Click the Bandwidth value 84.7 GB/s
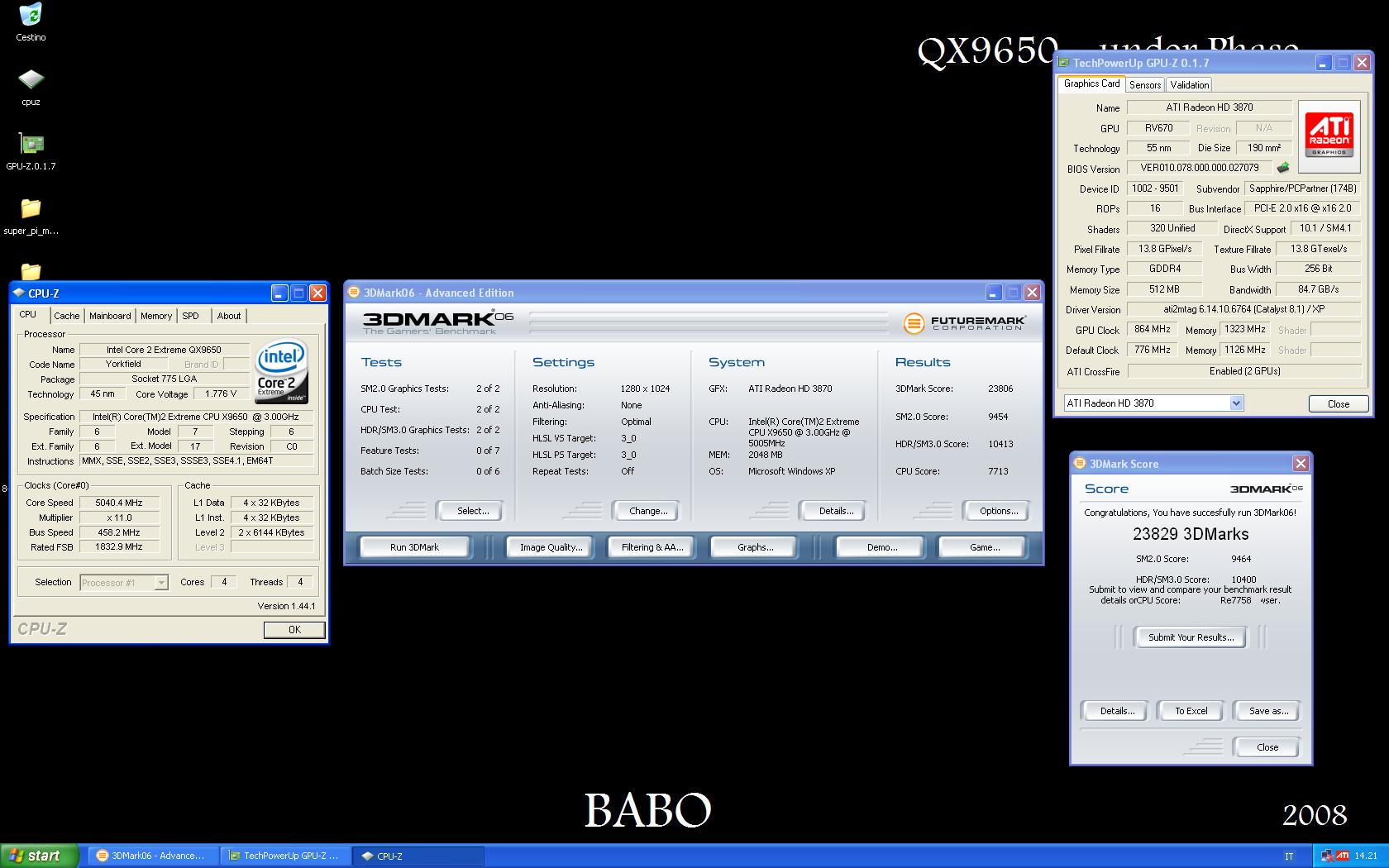1389x868 pixels. (1318, 289)
